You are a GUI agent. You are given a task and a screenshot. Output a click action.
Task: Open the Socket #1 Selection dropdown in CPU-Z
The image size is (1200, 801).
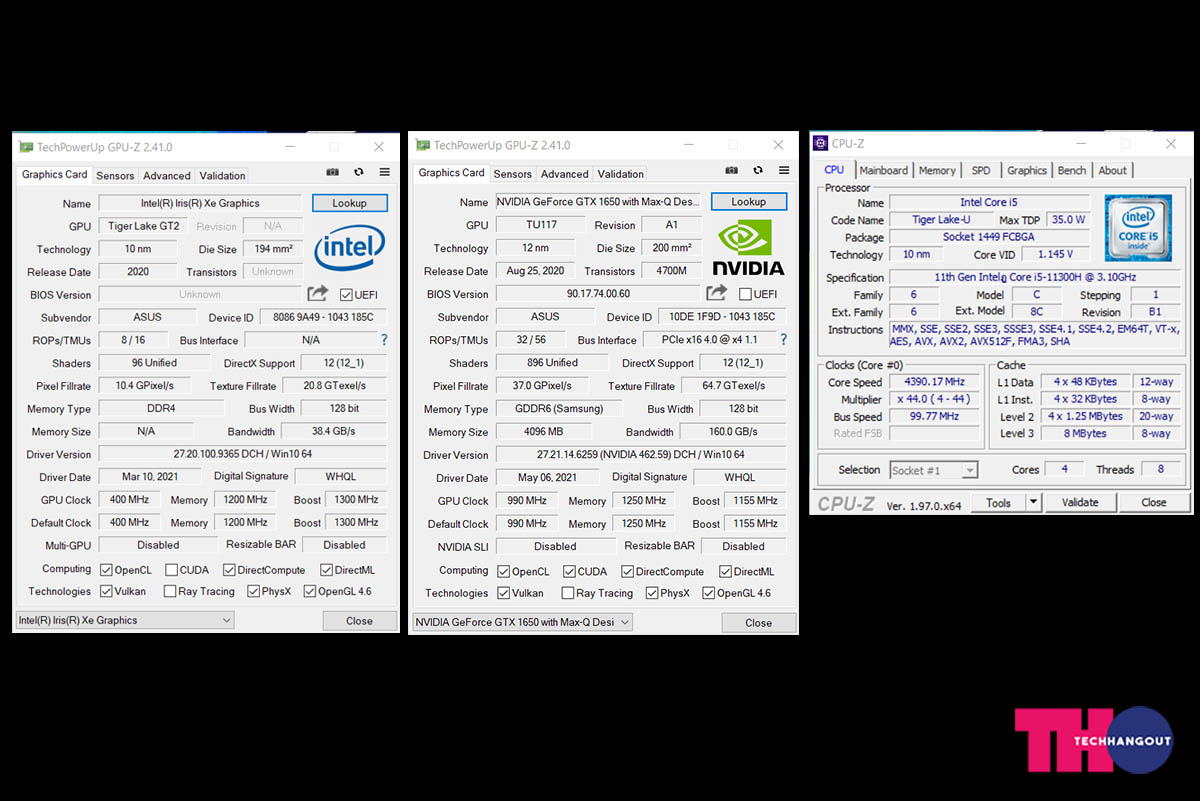pos(933,470)
